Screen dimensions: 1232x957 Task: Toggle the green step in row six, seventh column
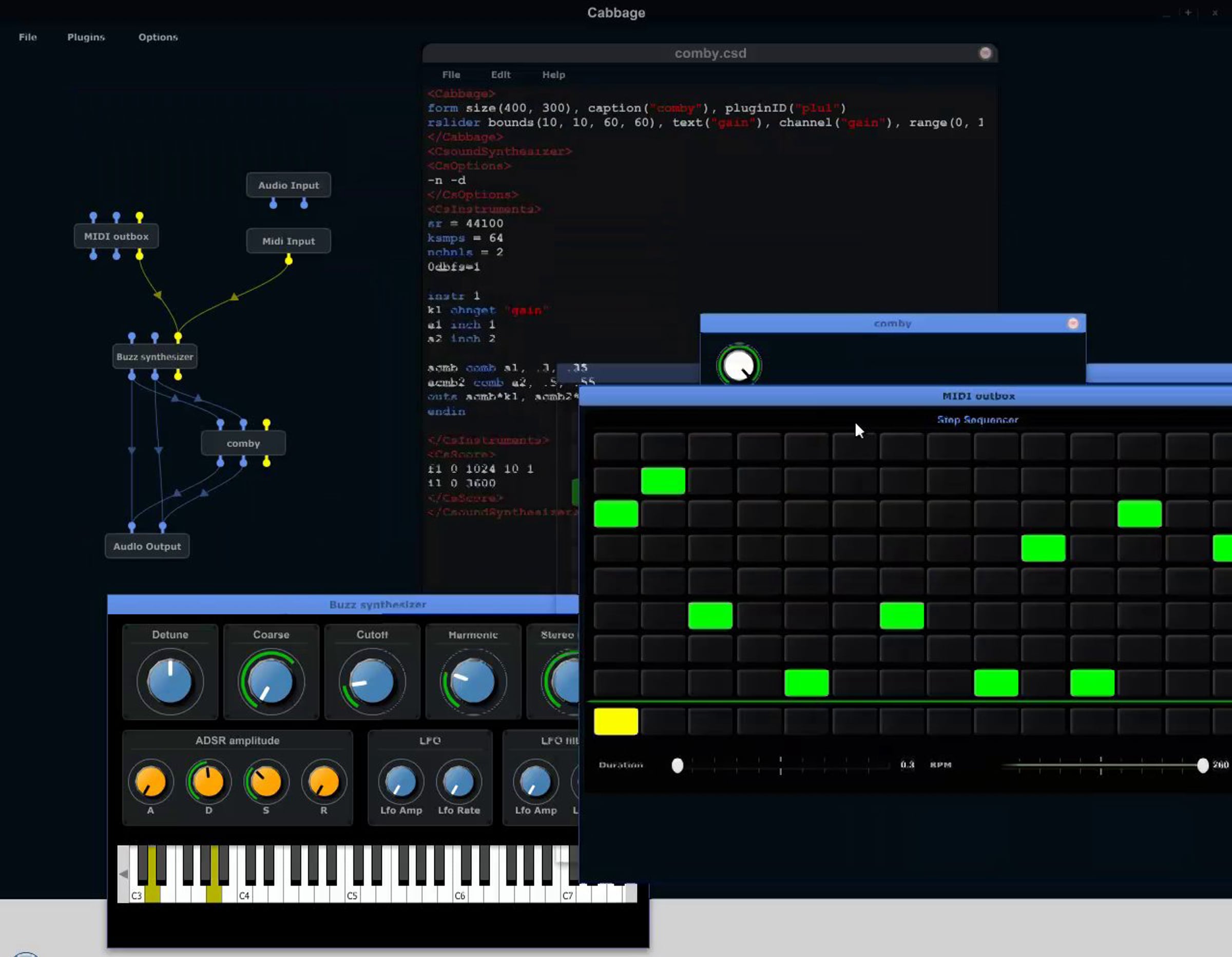coord(902,616)
